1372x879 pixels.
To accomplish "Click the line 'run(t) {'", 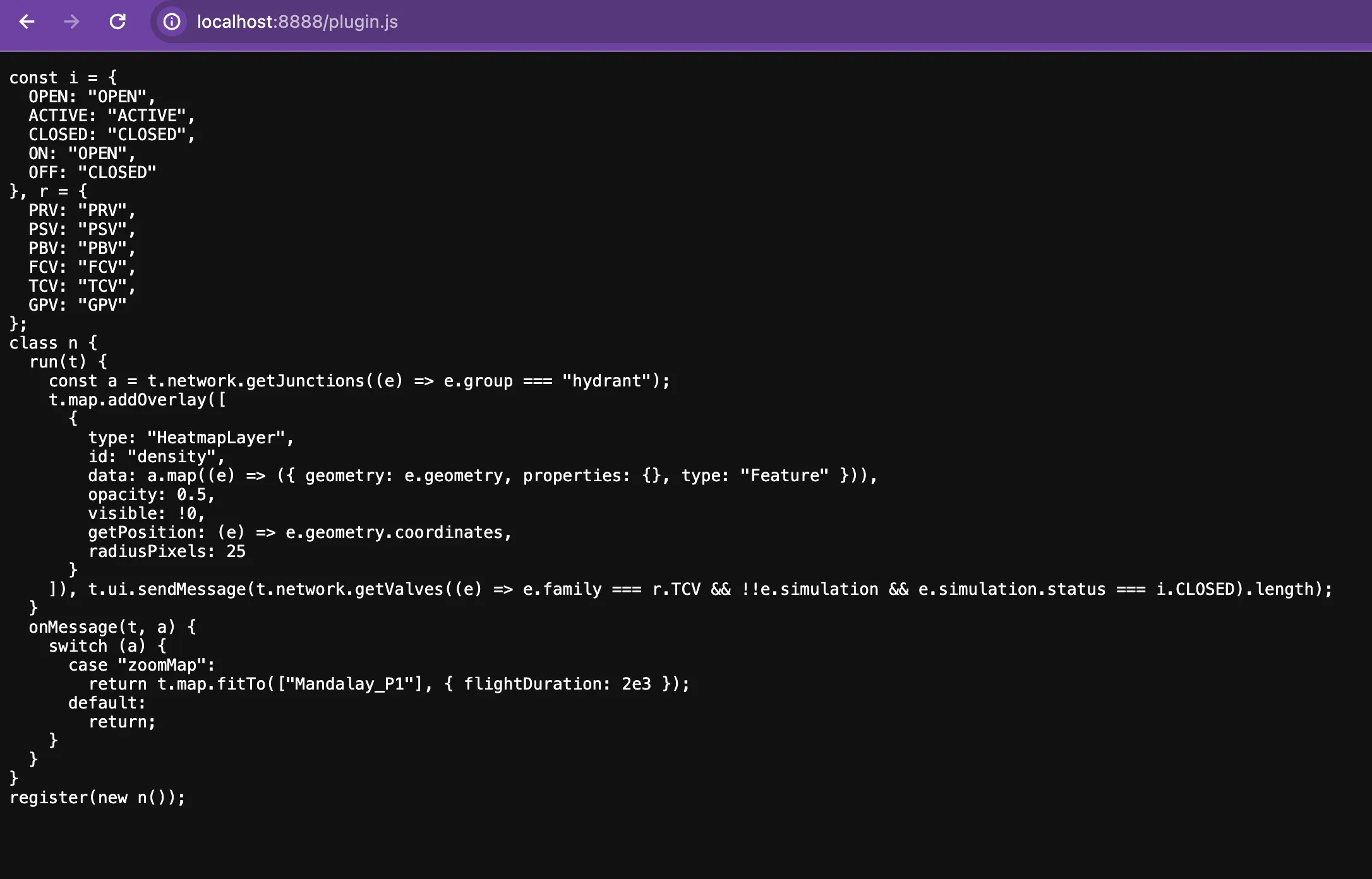I will [x=68, y=362].
